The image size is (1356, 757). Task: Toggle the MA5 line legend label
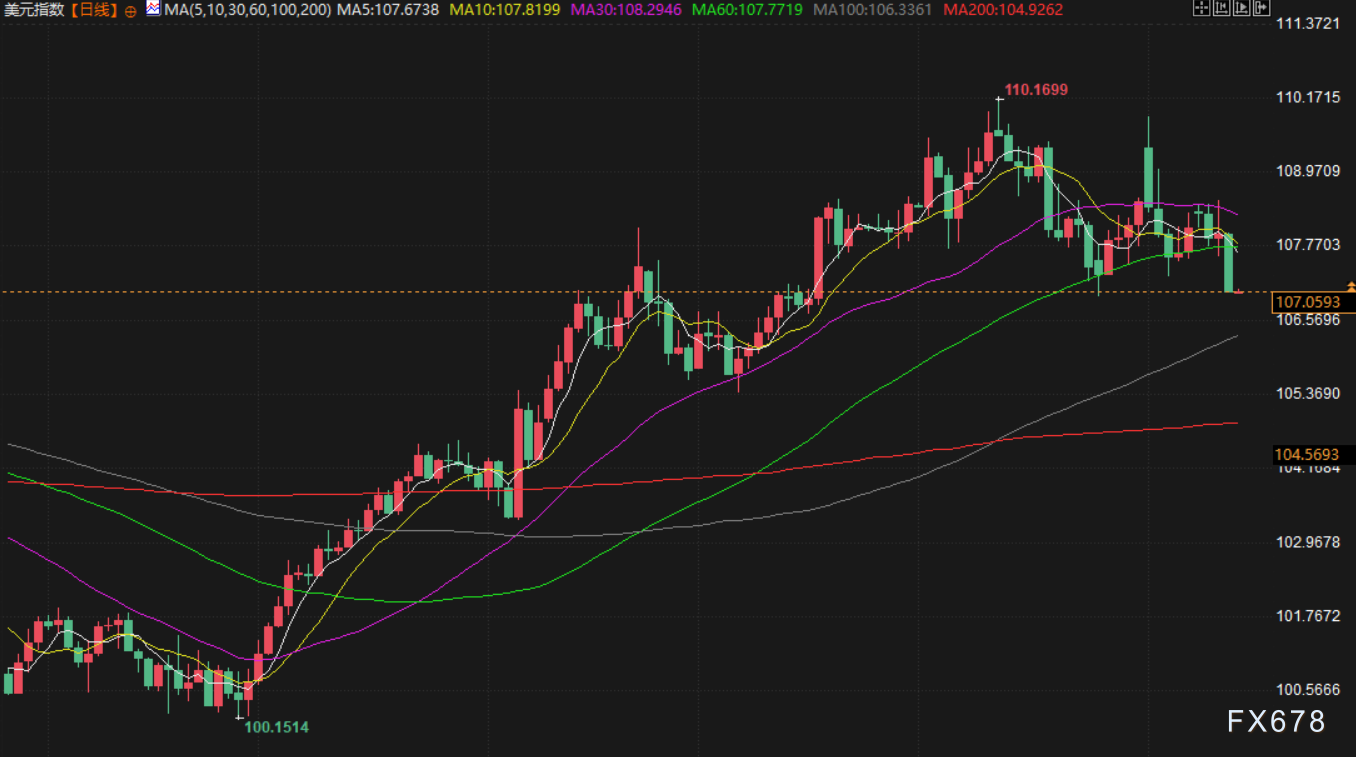[387, 10]
